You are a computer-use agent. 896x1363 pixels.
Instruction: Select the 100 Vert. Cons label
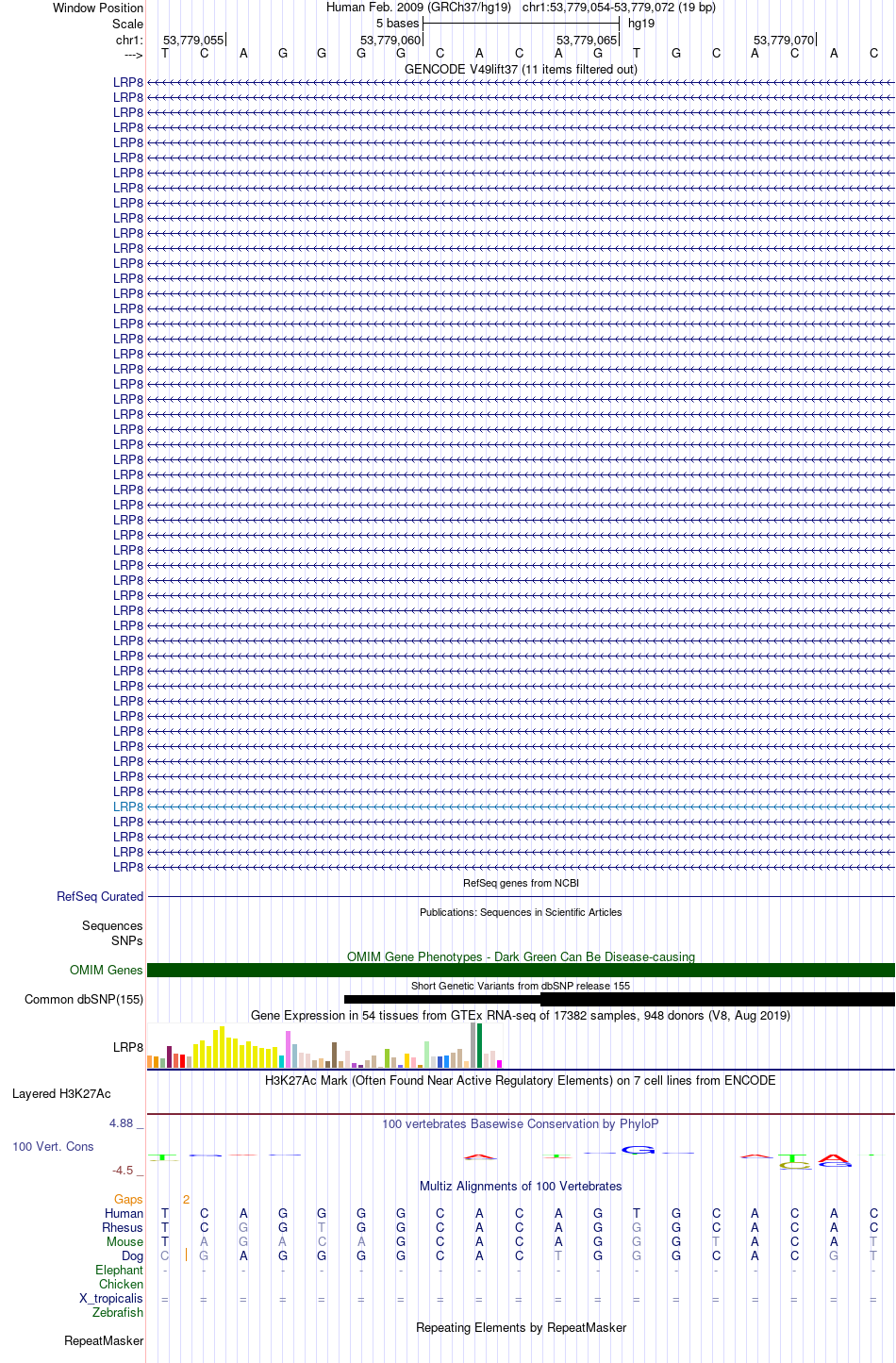click(x=53, y=1147)
